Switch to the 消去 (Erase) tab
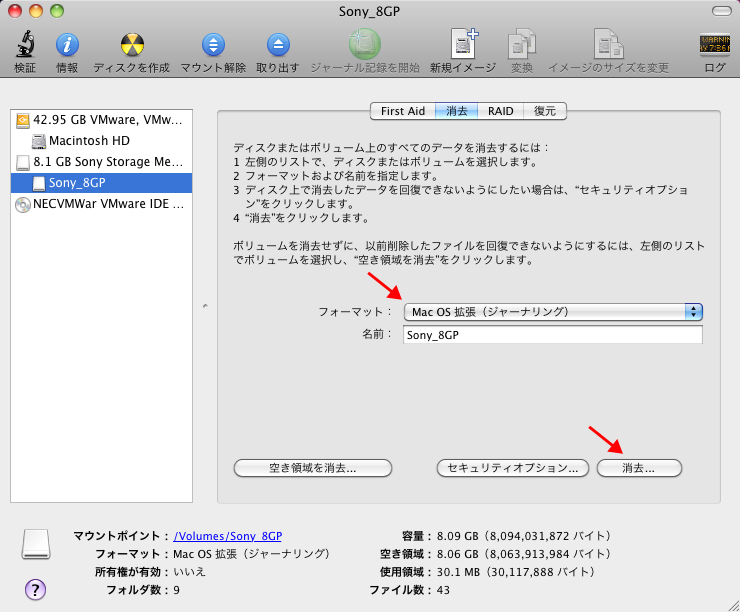Screen dimensions: 740x612 pos(456,111)
